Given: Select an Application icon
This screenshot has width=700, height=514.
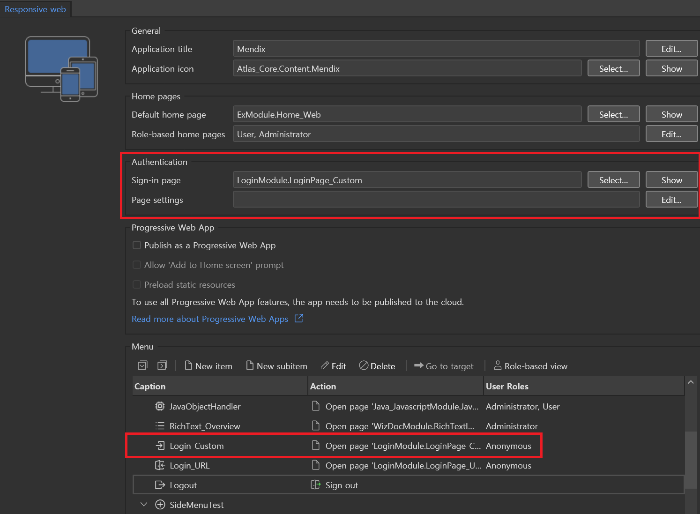Looking at the screenshot, I should pos(613,69).
